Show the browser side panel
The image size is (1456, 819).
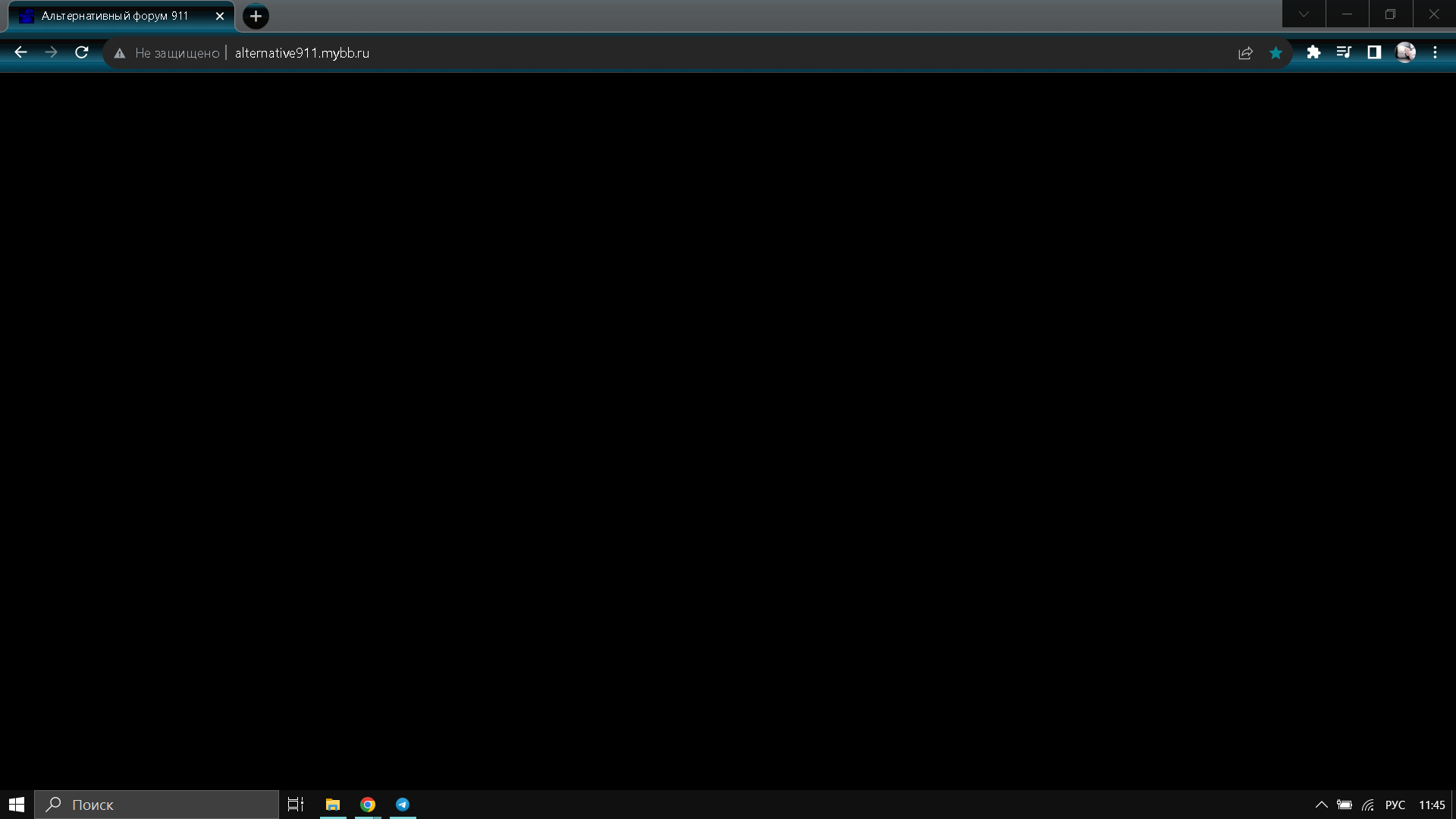(x=1374, y=52)
